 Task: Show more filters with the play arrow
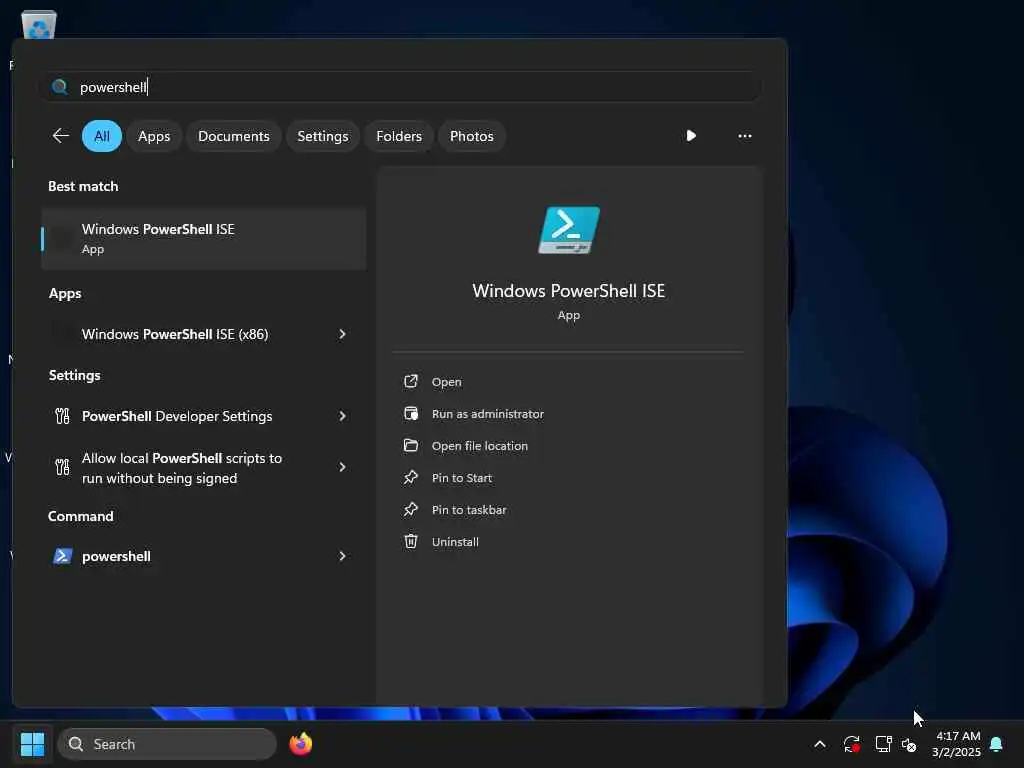(691, 136)
